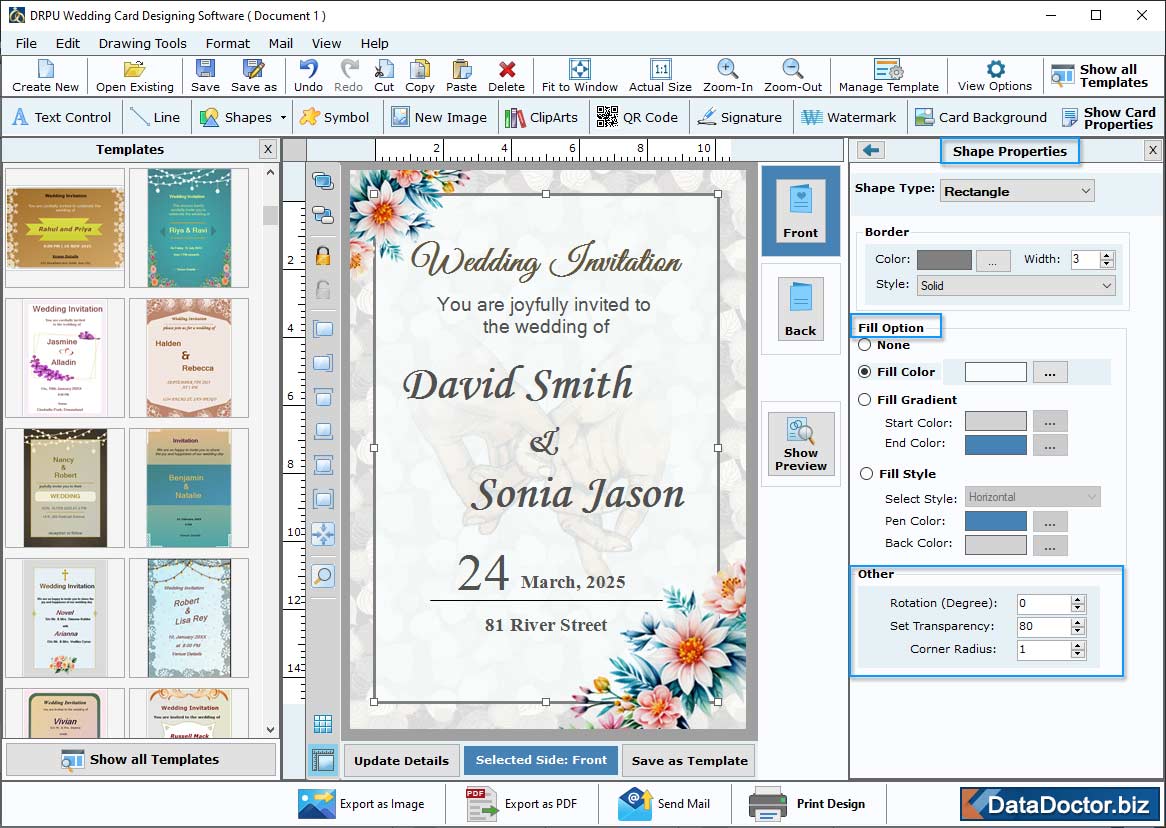Switch to the Back card side
1166x828 pixels.
800,309
